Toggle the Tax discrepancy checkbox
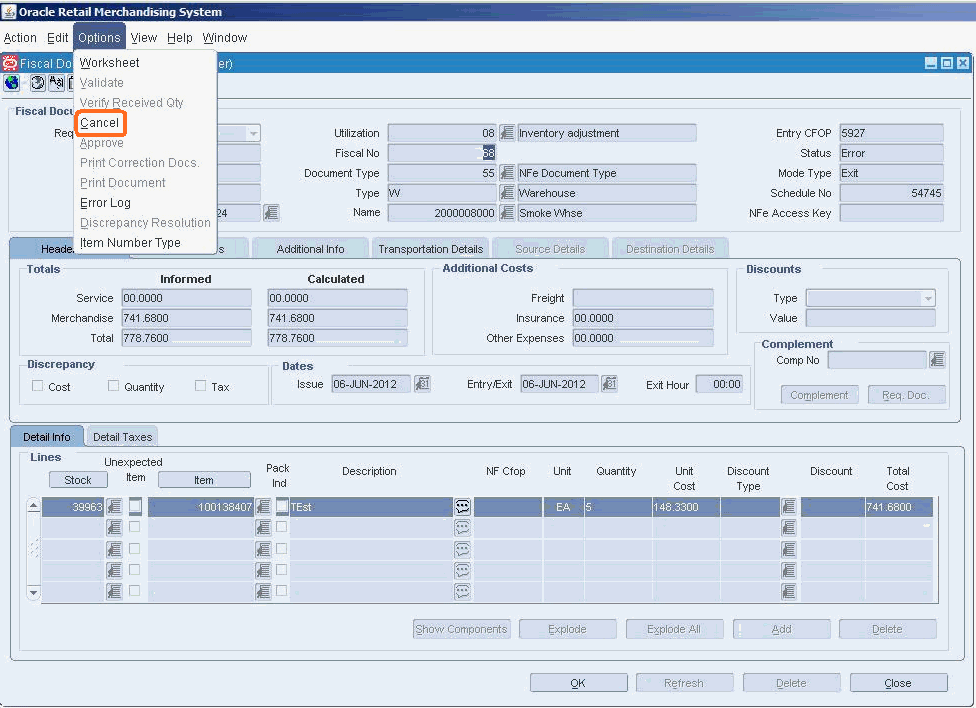 200,385
